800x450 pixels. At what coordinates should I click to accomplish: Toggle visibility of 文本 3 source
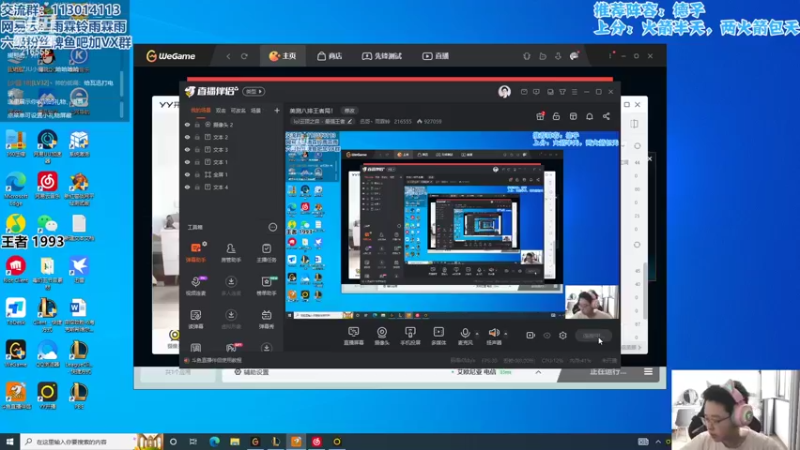tap(187, 149)
